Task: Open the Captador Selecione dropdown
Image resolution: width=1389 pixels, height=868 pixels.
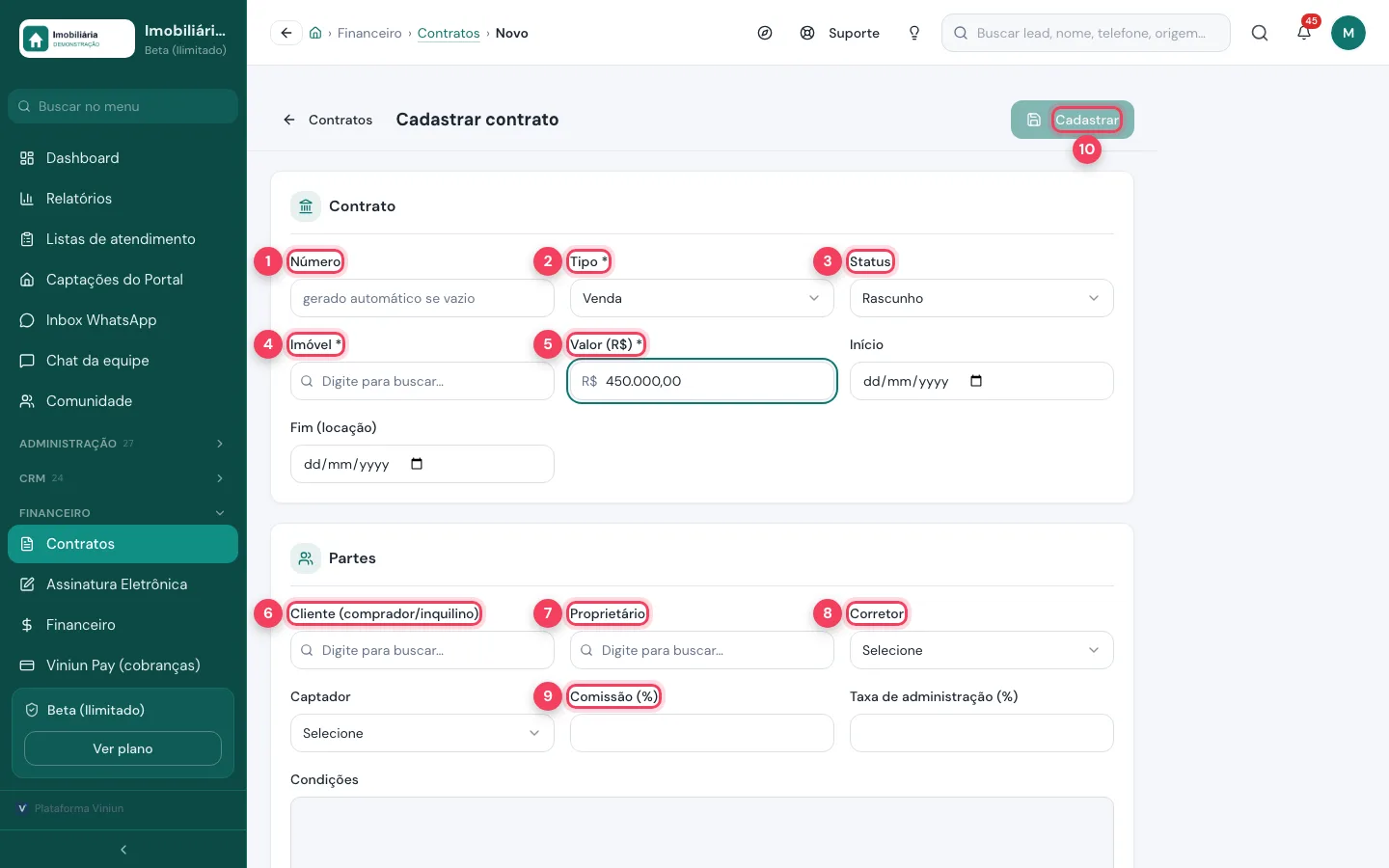Action: pos(422,733)
